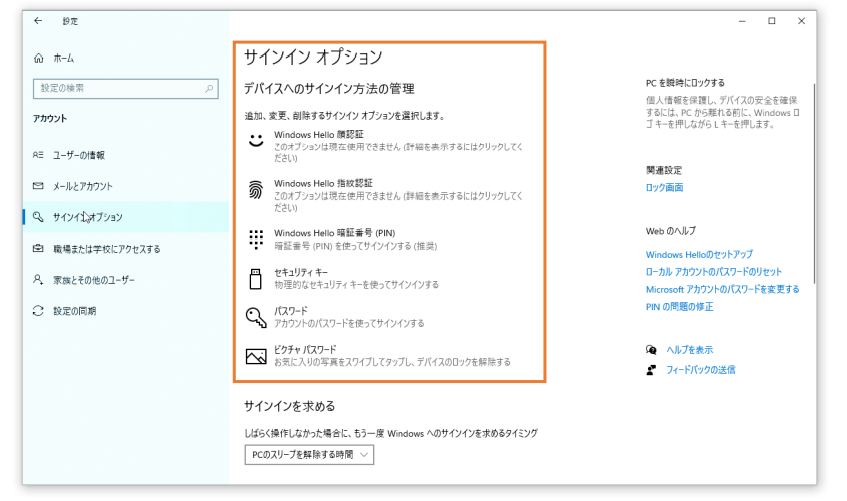847x501 pixels.
Task: Click the フィードバックの送信 link
Action: [701, 370]
